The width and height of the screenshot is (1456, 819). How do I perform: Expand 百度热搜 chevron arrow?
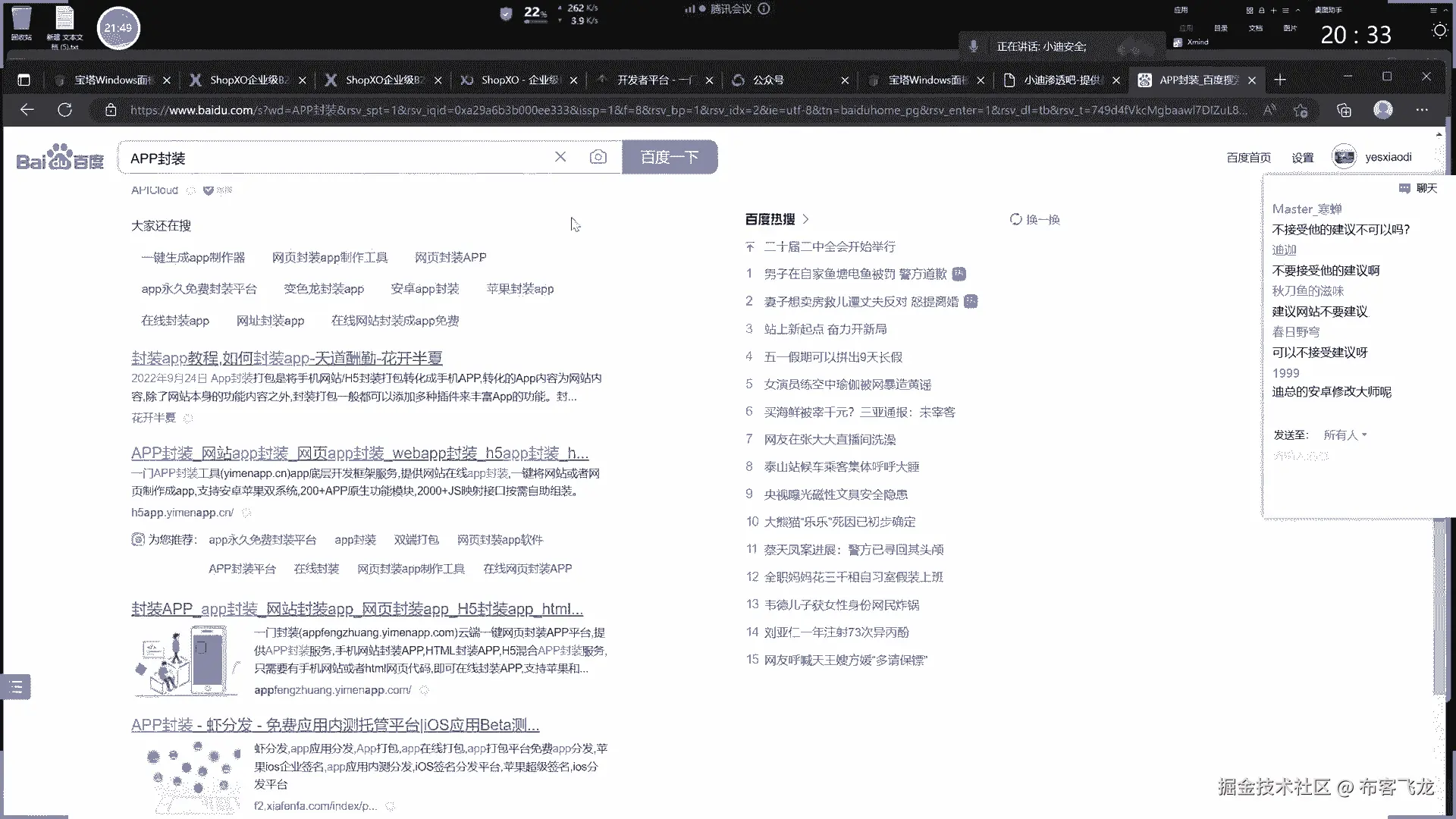tap(805, 219)
